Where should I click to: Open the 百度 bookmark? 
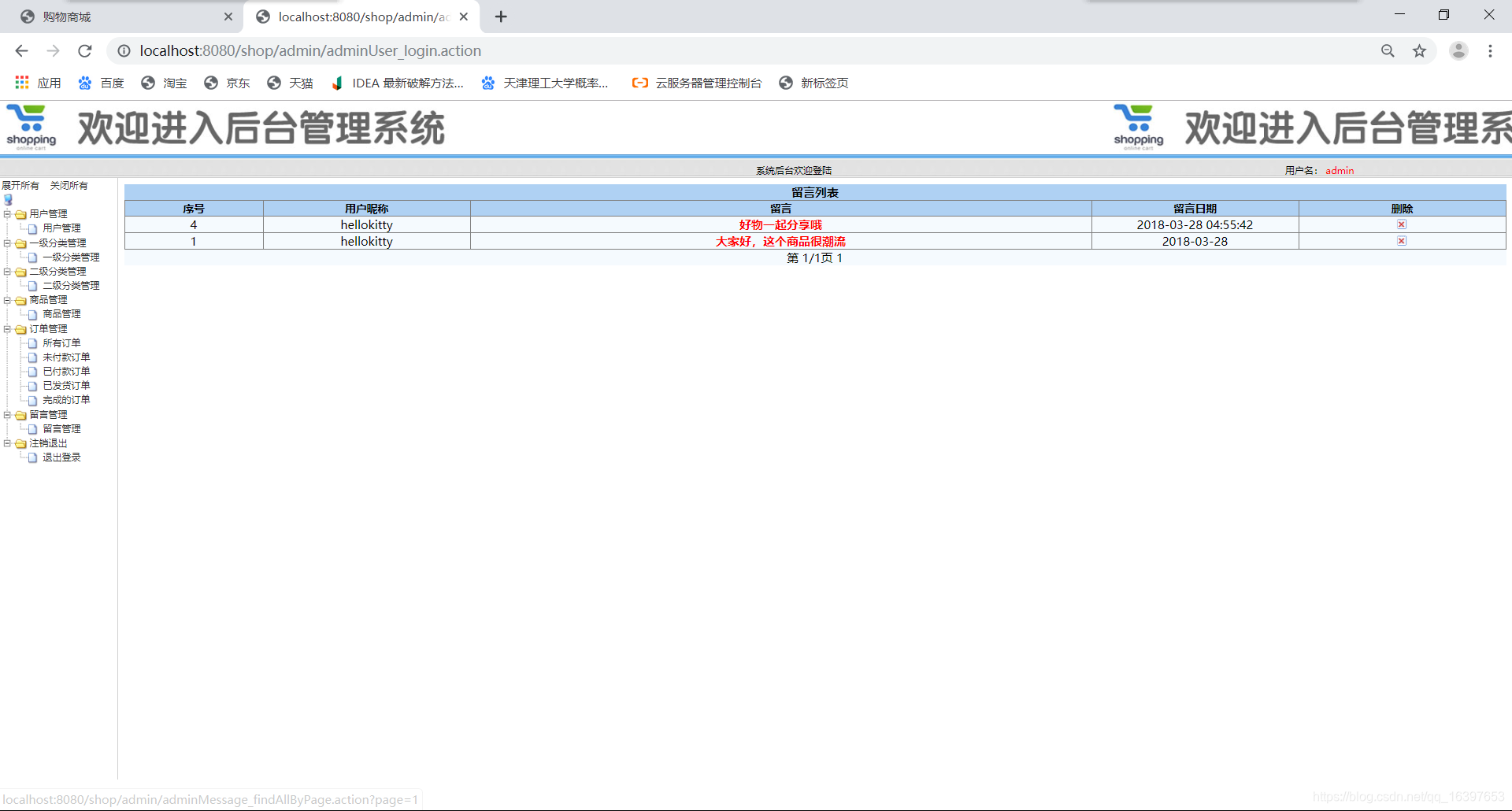pyautogui.click(x=101, y=83)
